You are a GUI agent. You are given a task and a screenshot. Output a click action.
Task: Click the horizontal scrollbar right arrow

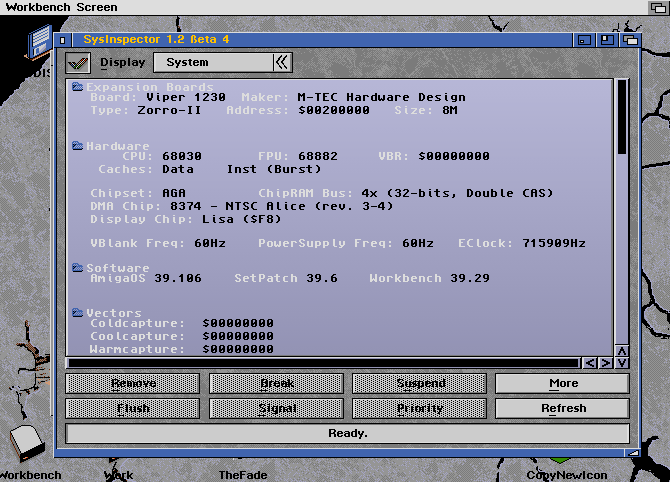pos(606,363)
